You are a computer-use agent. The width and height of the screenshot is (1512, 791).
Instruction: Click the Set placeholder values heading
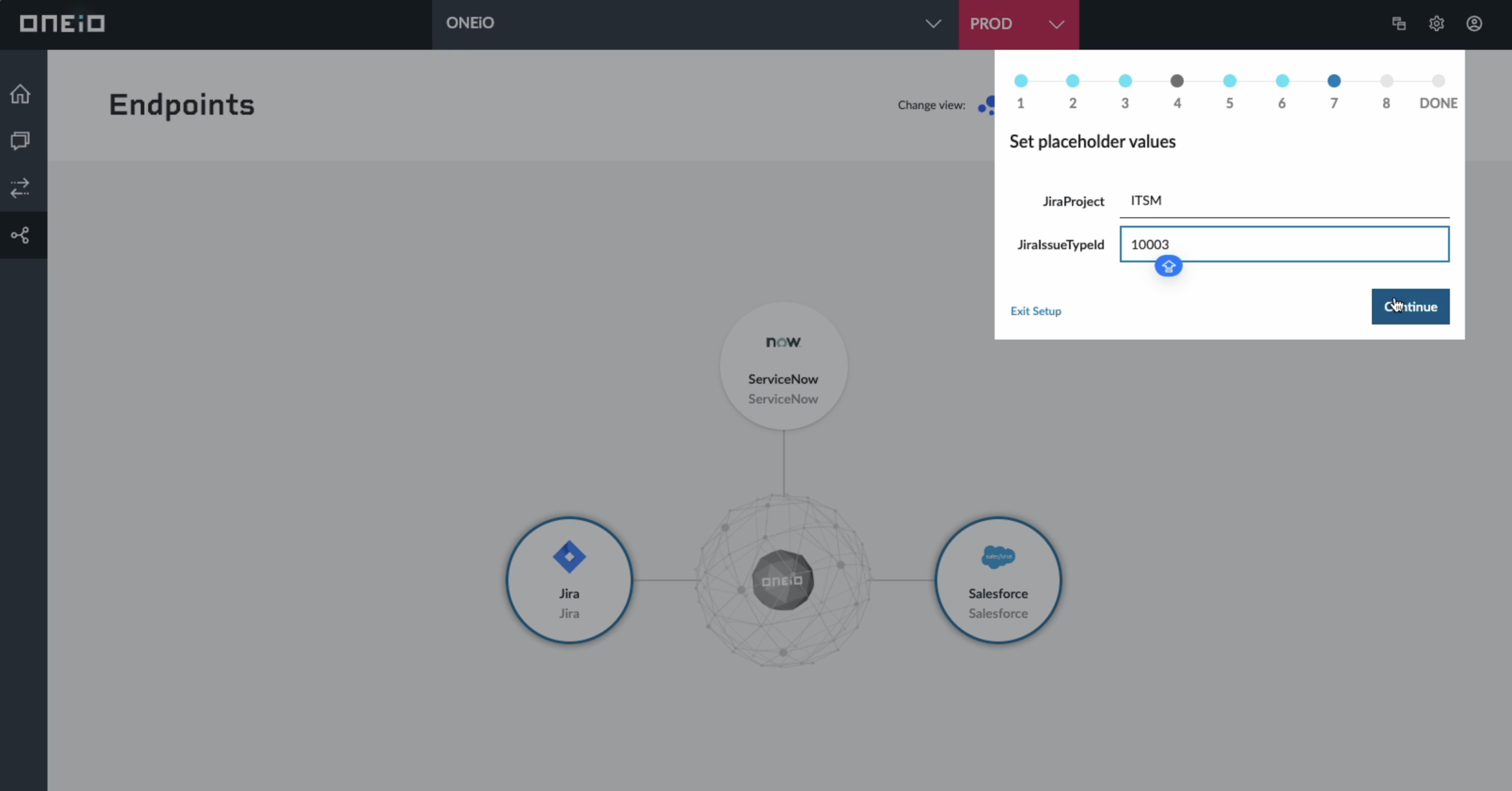(1092, 142)
